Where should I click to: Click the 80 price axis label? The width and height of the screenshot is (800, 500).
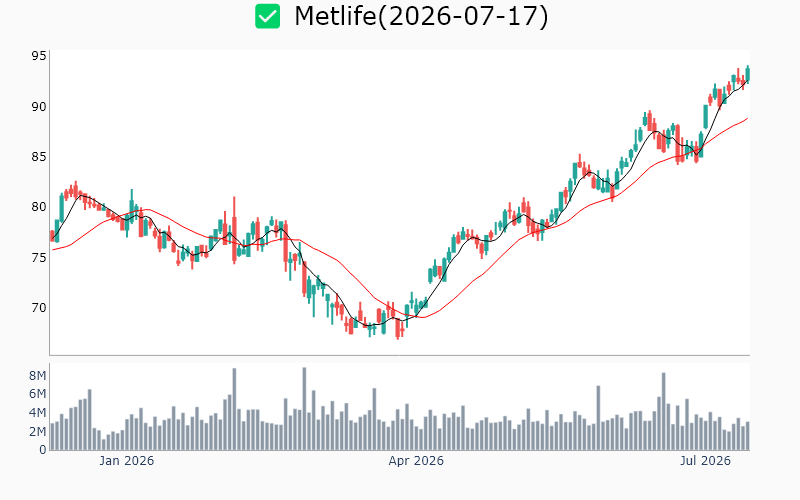39,207
